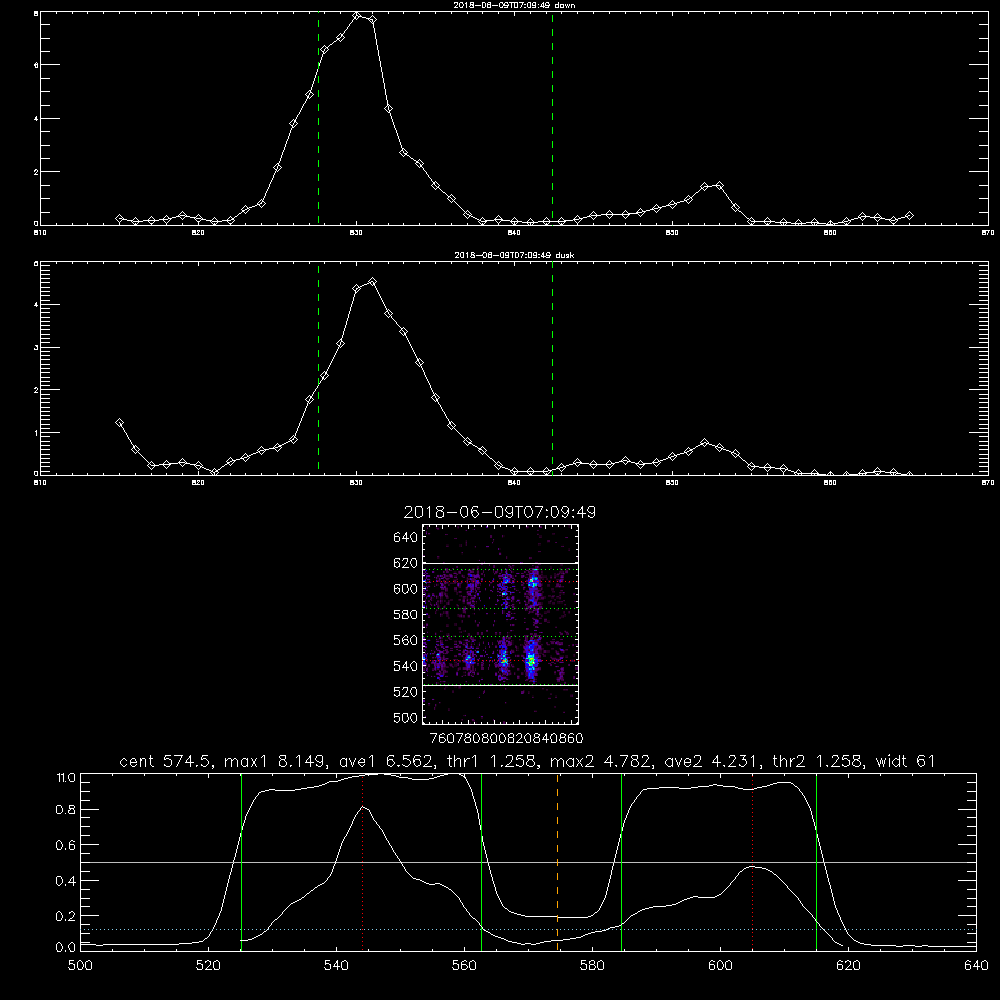This screenshot has height=1000, width=1000.
Task: Click the first data point of the dusk curve
Action: (119, 422)
